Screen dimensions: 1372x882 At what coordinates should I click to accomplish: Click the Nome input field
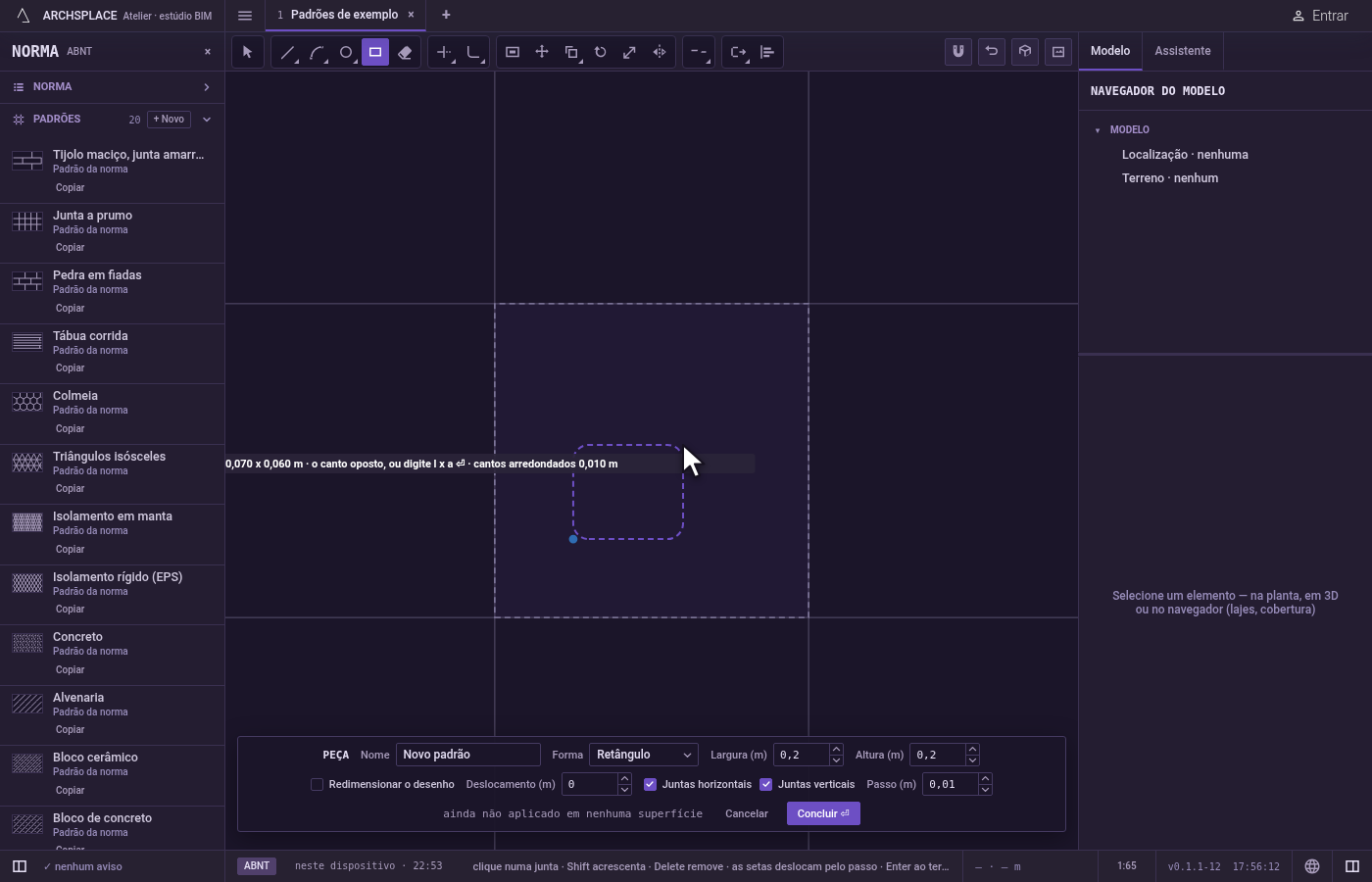pos(468,755)
